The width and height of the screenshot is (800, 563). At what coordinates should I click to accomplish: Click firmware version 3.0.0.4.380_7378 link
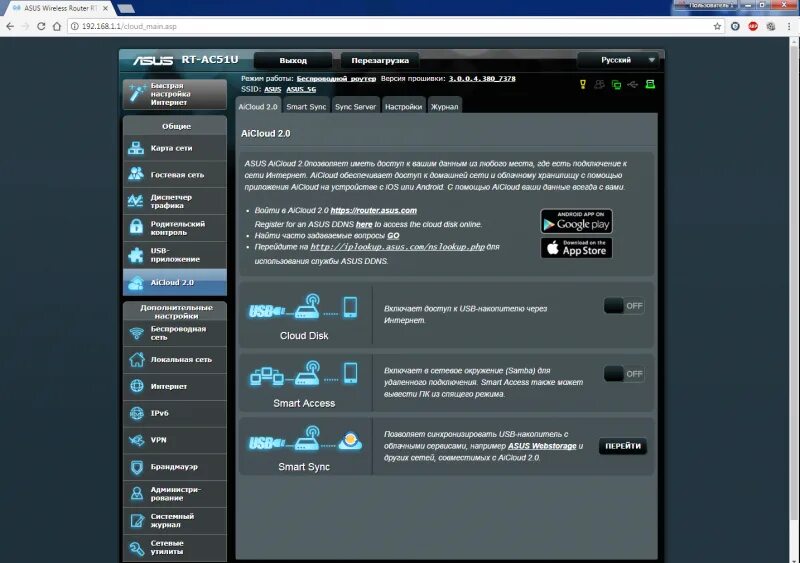tap(482, 79)
